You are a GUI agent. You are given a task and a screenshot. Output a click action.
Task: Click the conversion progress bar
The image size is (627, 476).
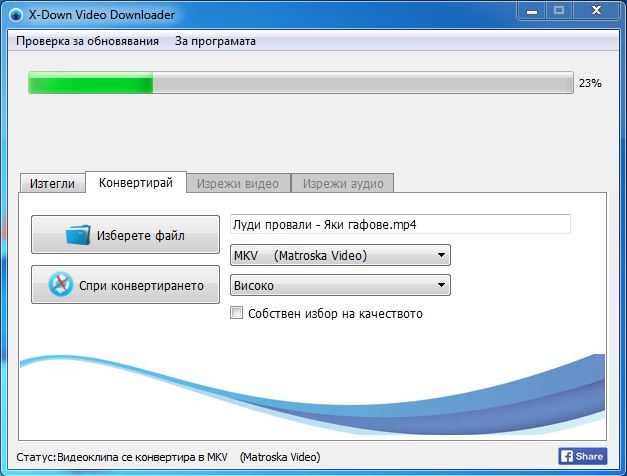click(301, 83)
